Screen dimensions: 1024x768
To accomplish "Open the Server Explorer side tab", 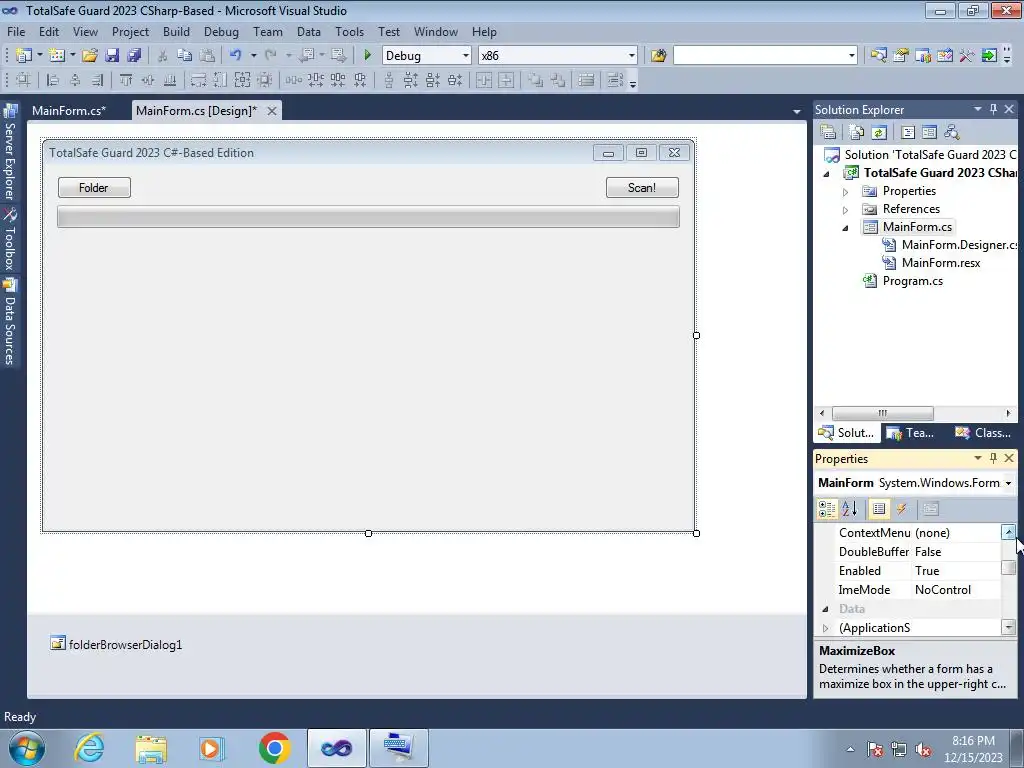I will tap(10, 153).
